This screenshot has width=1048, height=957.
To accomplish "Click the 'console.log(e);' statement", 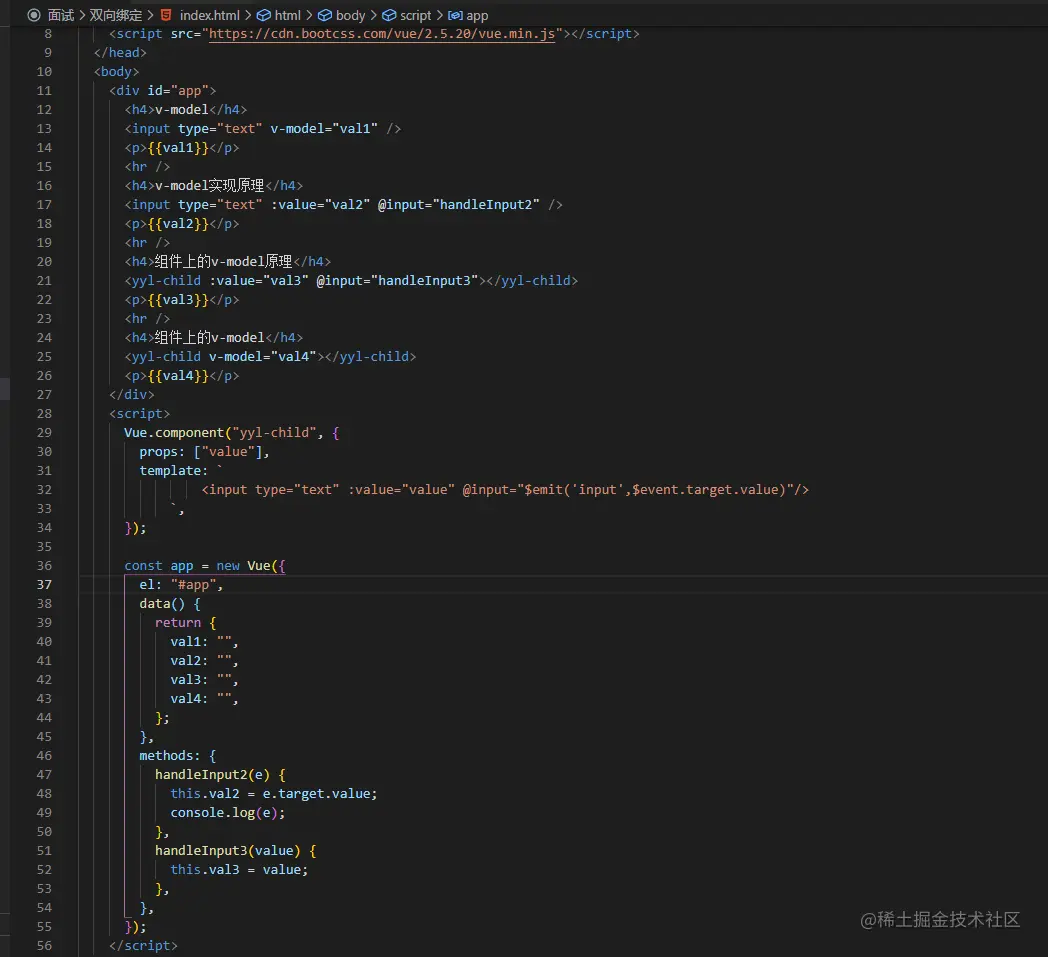I will click(x=227, y=813).
